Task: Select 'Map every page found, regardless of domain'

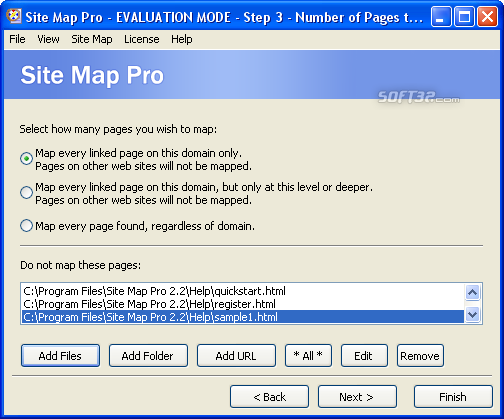Action: (26, 226)
